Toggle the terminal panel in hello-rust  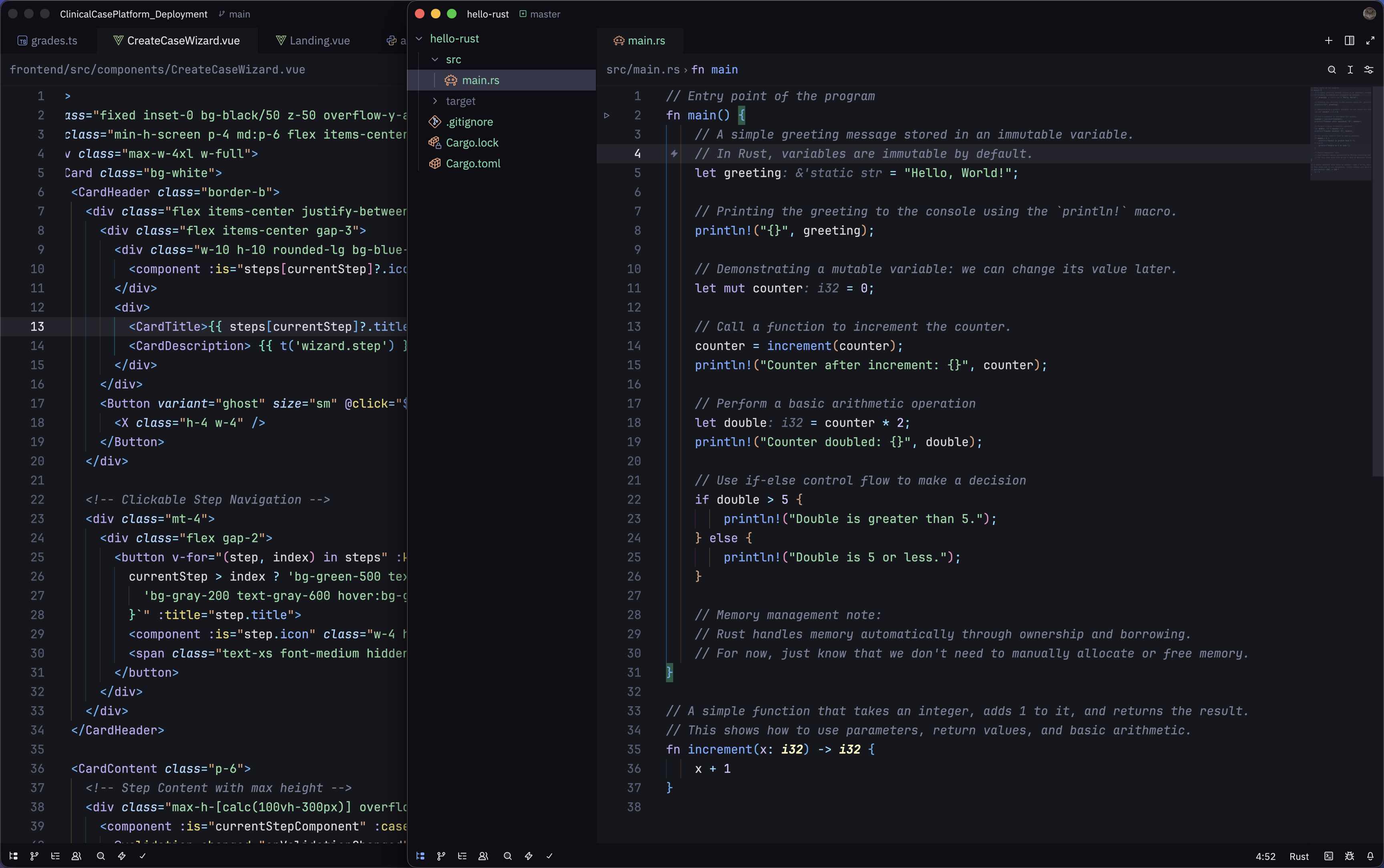[1328, 856]
